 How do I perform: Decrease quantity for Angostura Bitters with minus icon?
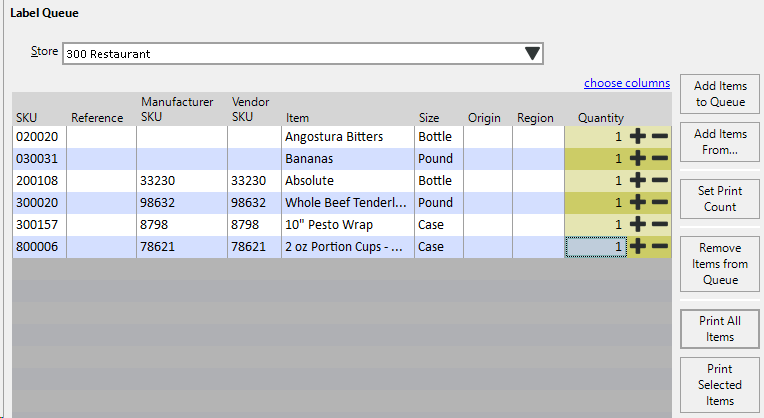click(660, 136)
